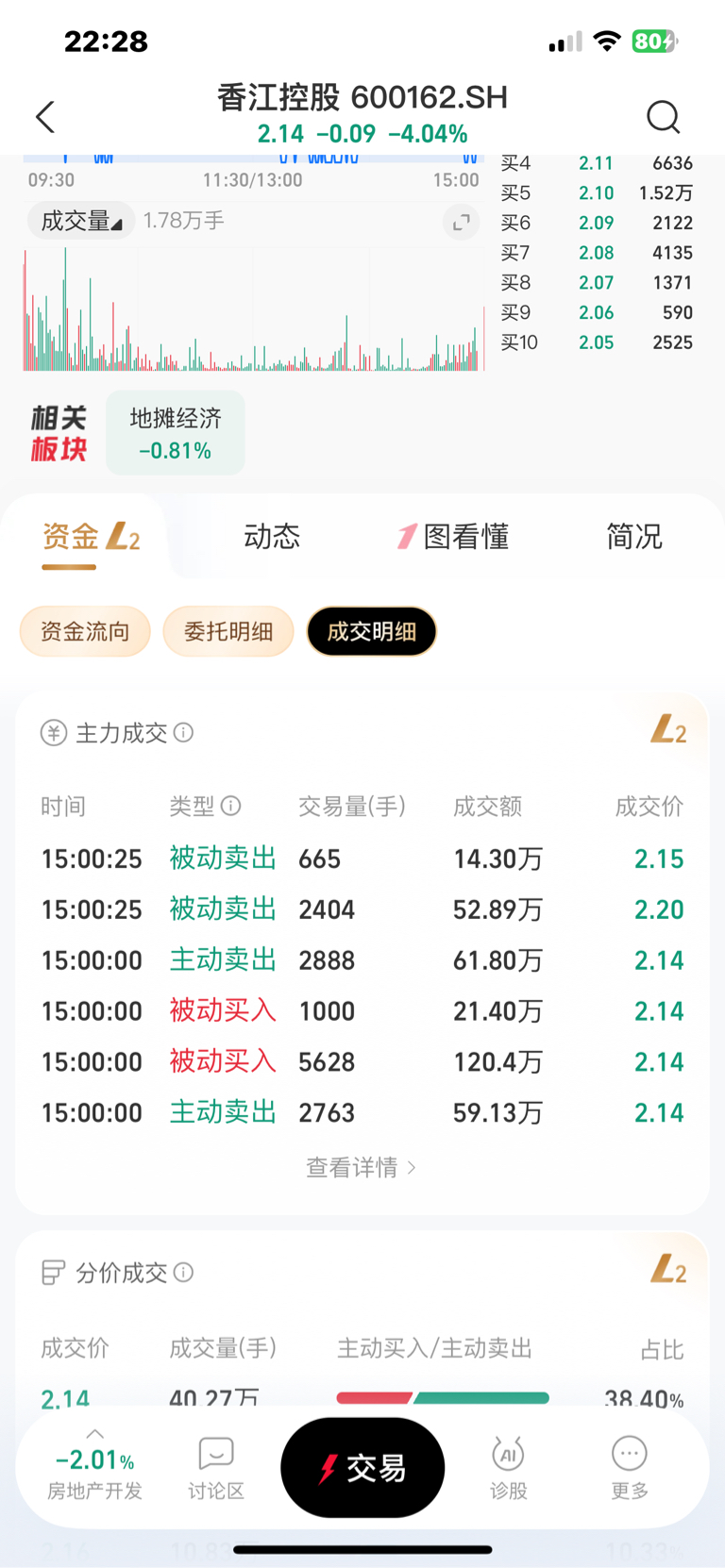Viewport: 725px width, 1568px height.
Task: Switch to the 简况 tab
Action: pos(634,537)
